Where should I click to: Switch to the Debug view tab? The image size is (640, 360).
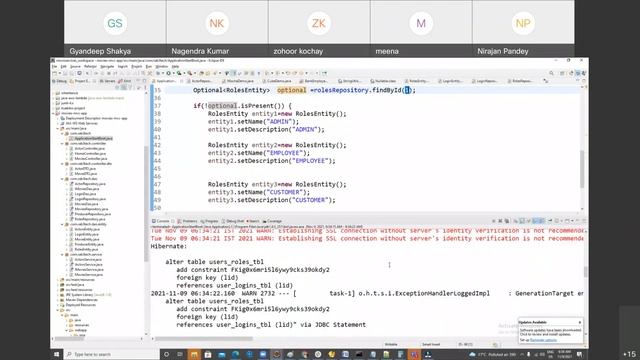[60, 81]
